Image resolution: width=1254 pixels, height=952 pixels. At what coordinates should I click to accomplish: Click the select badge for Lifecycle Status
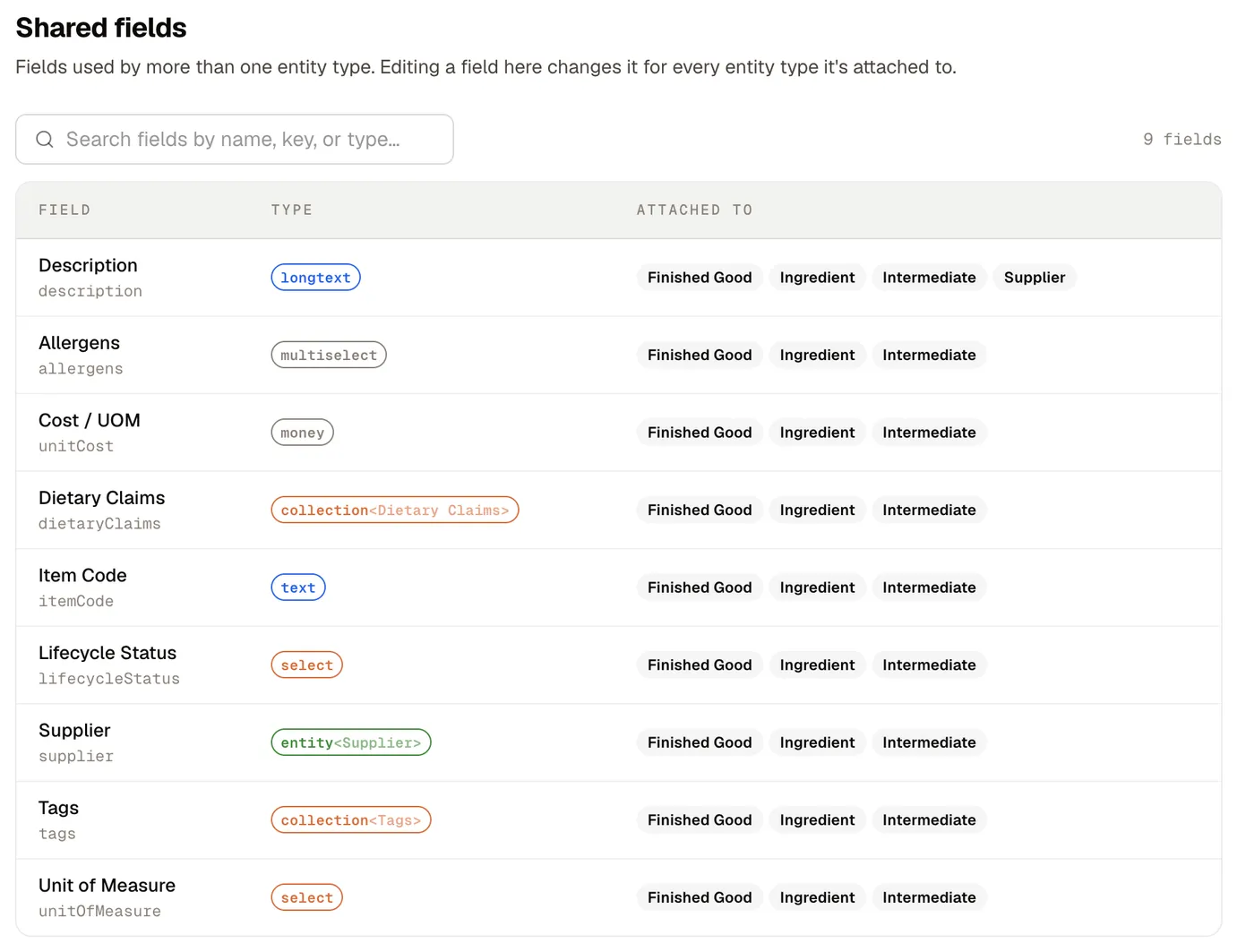307,665
